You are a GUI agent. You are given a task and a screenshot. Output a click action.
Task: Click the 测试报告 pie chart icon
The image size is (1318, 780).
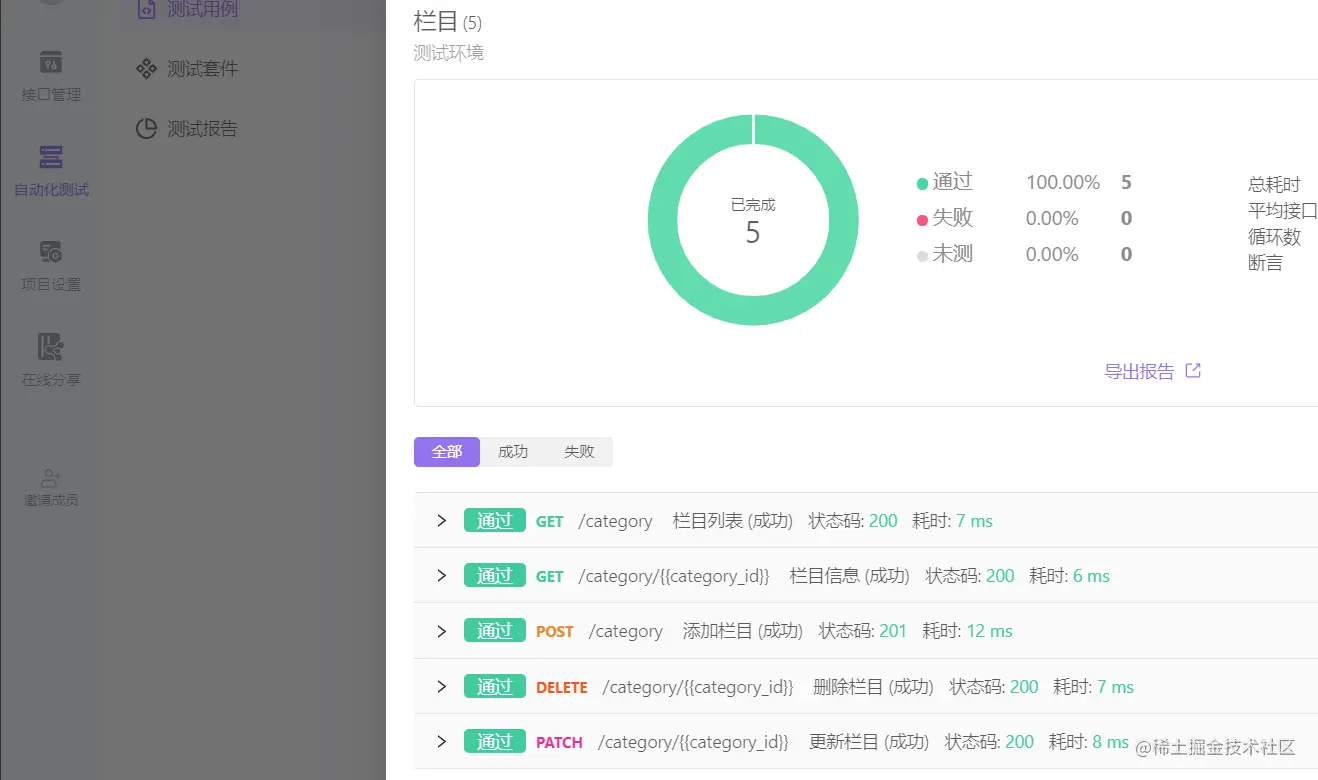coord(146,129)
